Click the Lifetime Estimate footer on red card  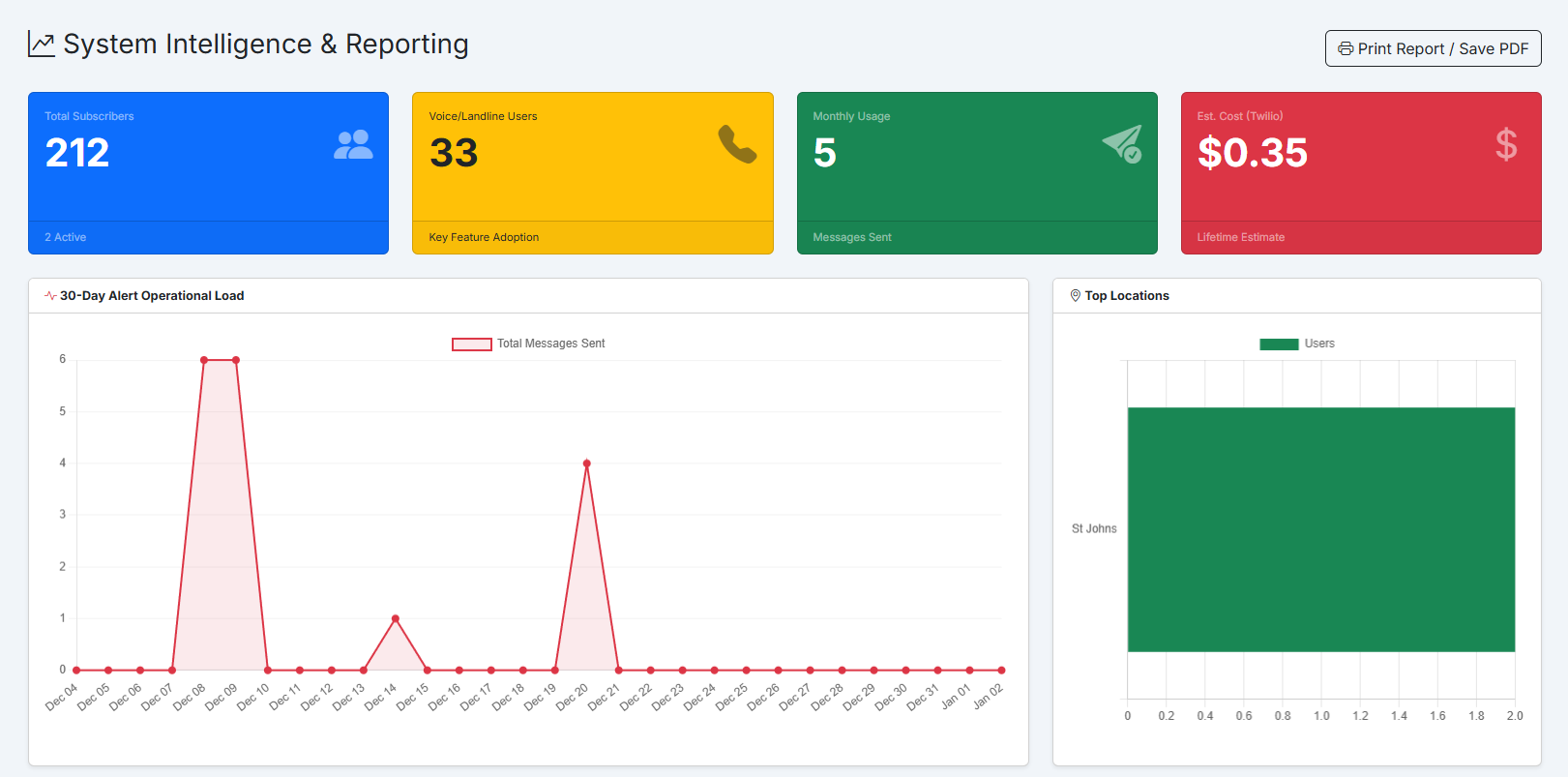(x=1240, y=237)
